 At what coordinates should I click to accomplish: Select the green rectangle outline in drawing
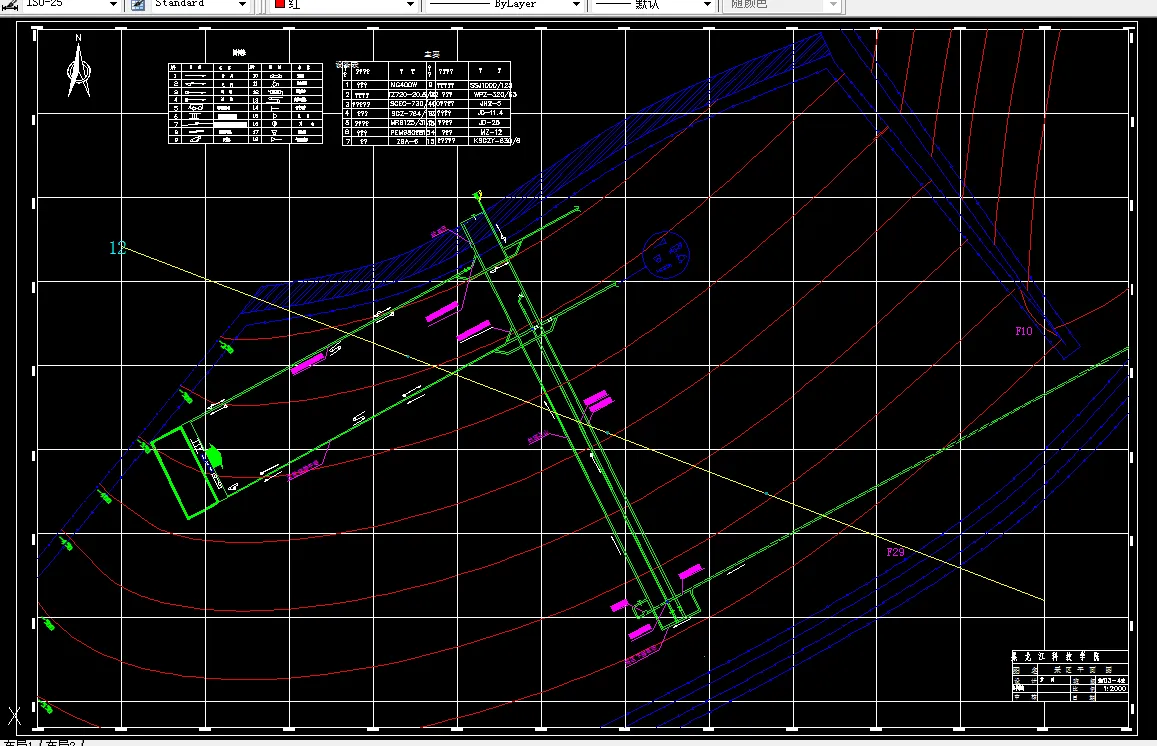[x=186, y=472]
